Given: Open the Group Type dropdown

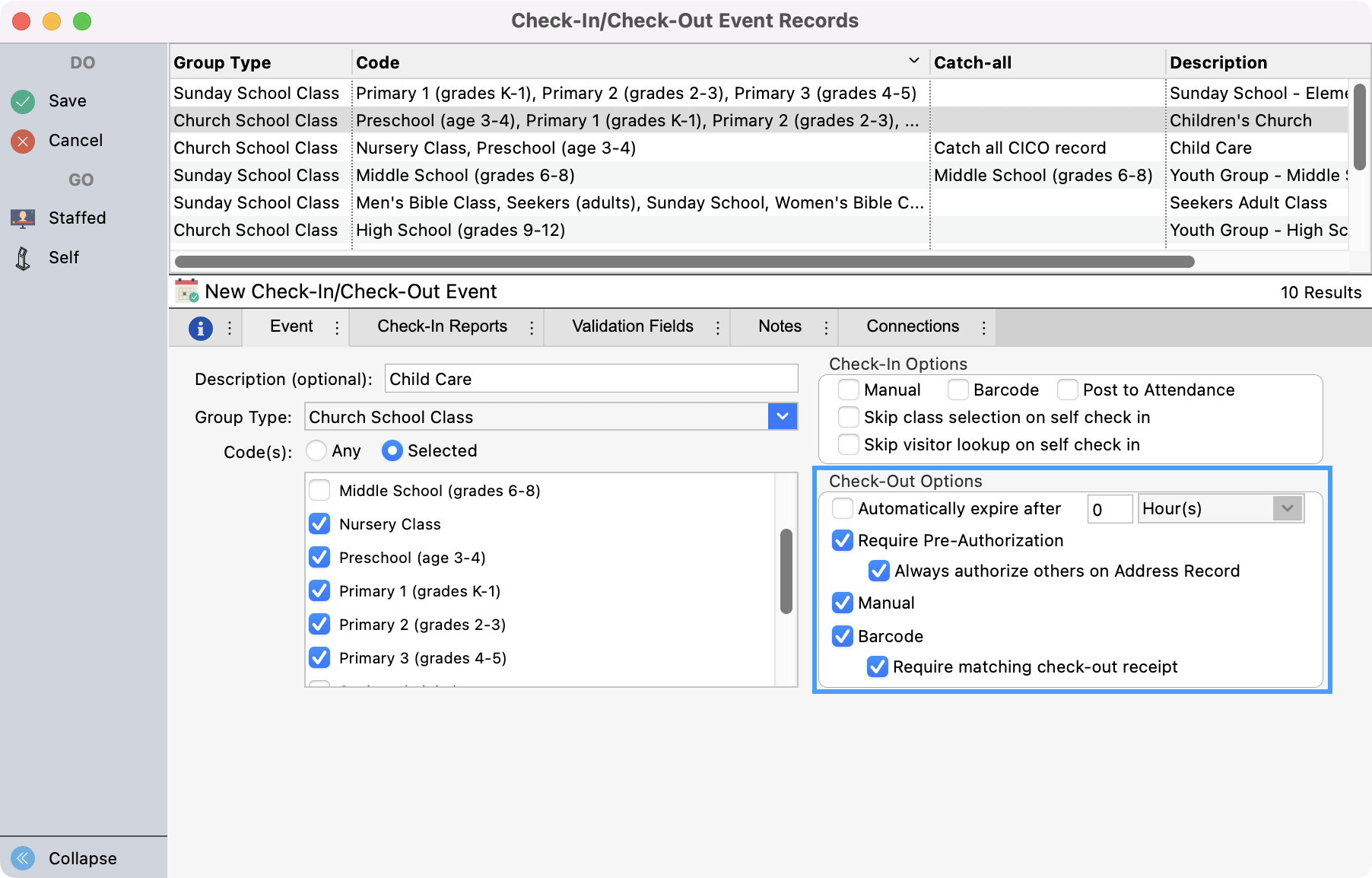Looking at the screenshot, I should (782, 416).
